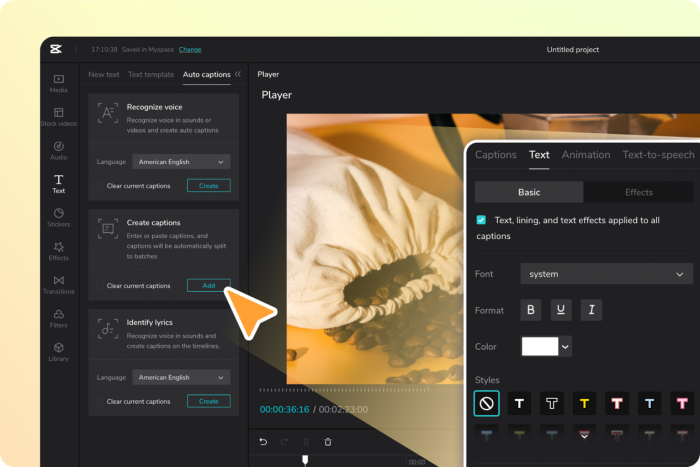Open Stock videos in sidebar
Screen dimensions: 700x467
pos(59,117)
